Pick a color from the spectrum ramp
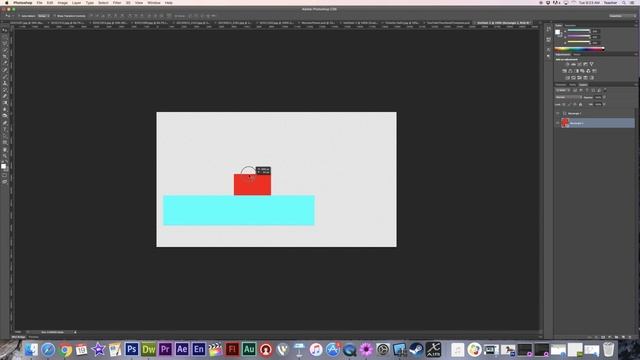The width and height of the screenshot is (640, 360). [580, 49]
